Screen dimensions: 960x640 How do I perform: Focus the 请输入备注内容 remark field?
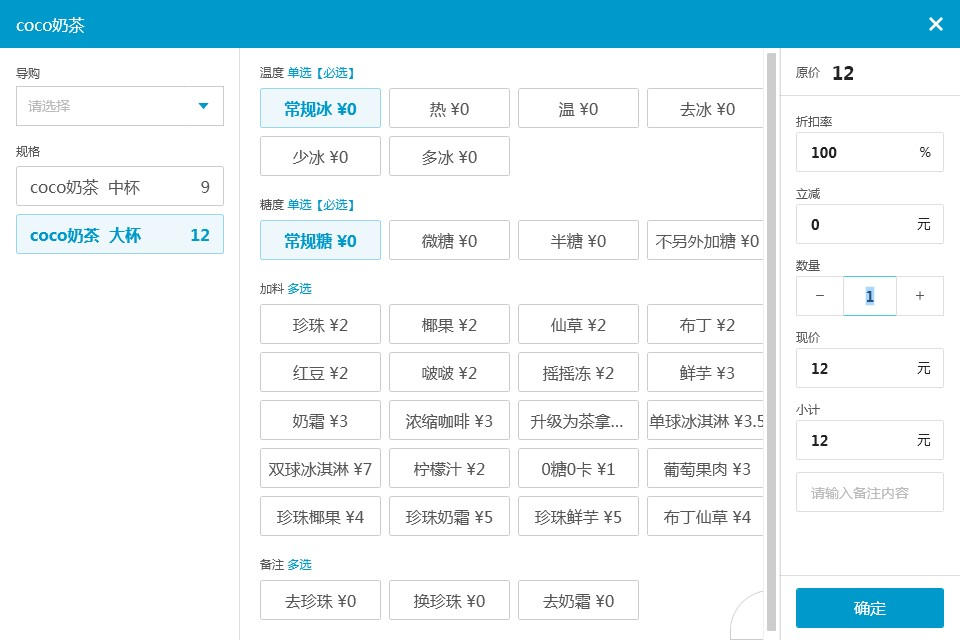(x=869, y=492)
